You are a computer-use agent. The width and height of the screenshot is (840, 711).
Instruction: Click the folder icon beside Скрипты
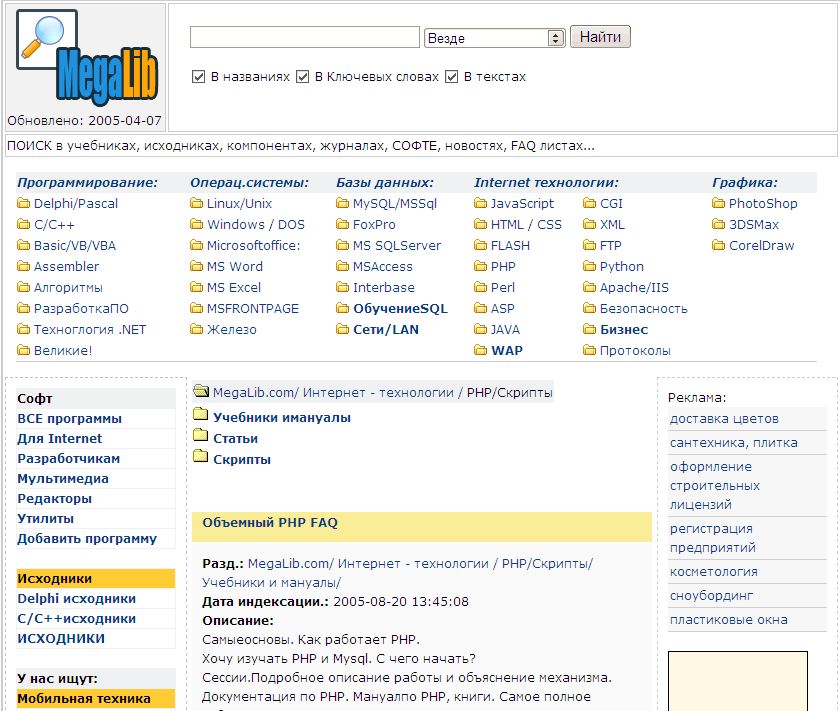tap(200, 459)
